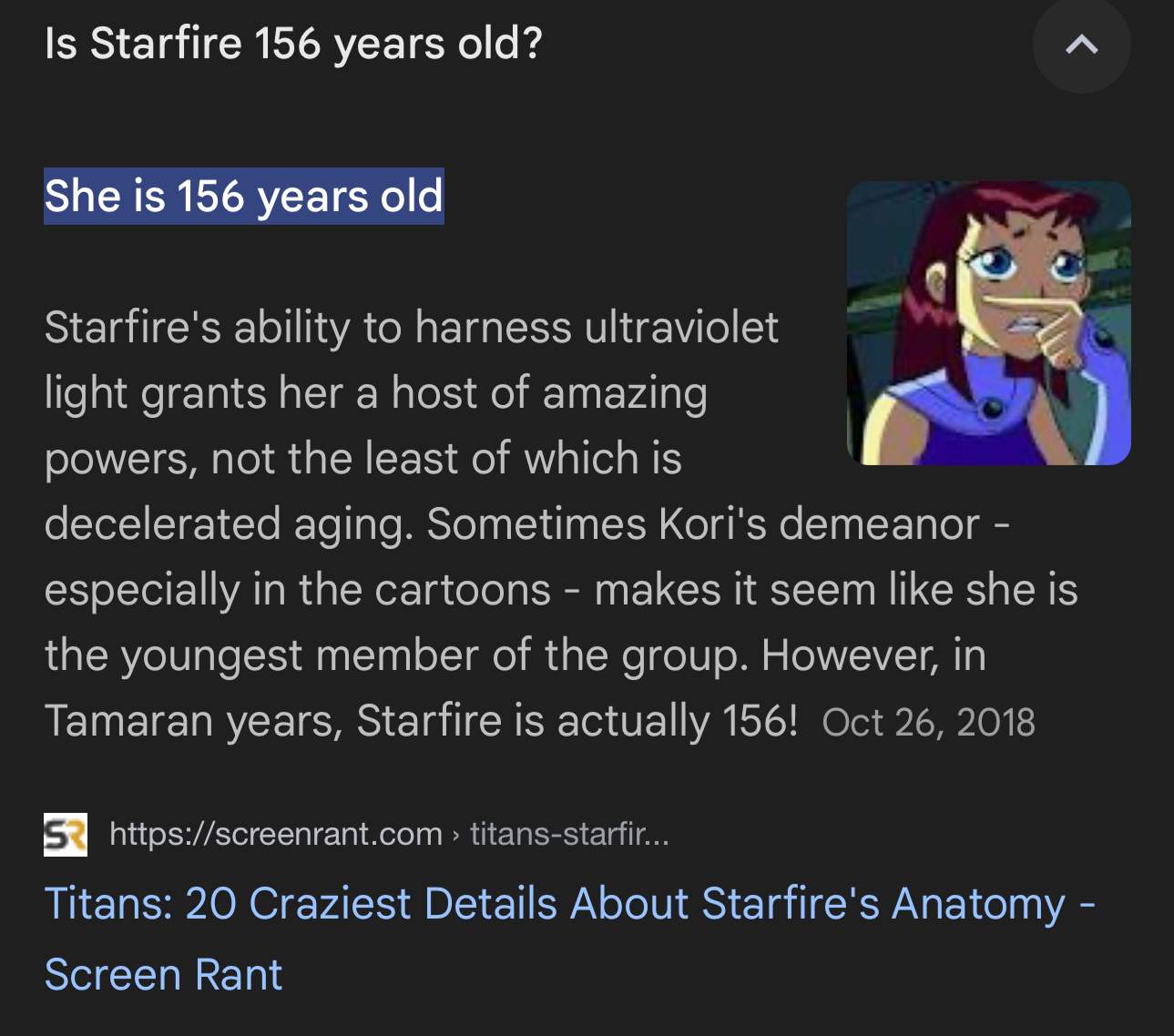Screen dimensions: 1174x1036
Task: Click the question heading 'Is Starfire 156 years old?'
Action: tap(291, 42)
